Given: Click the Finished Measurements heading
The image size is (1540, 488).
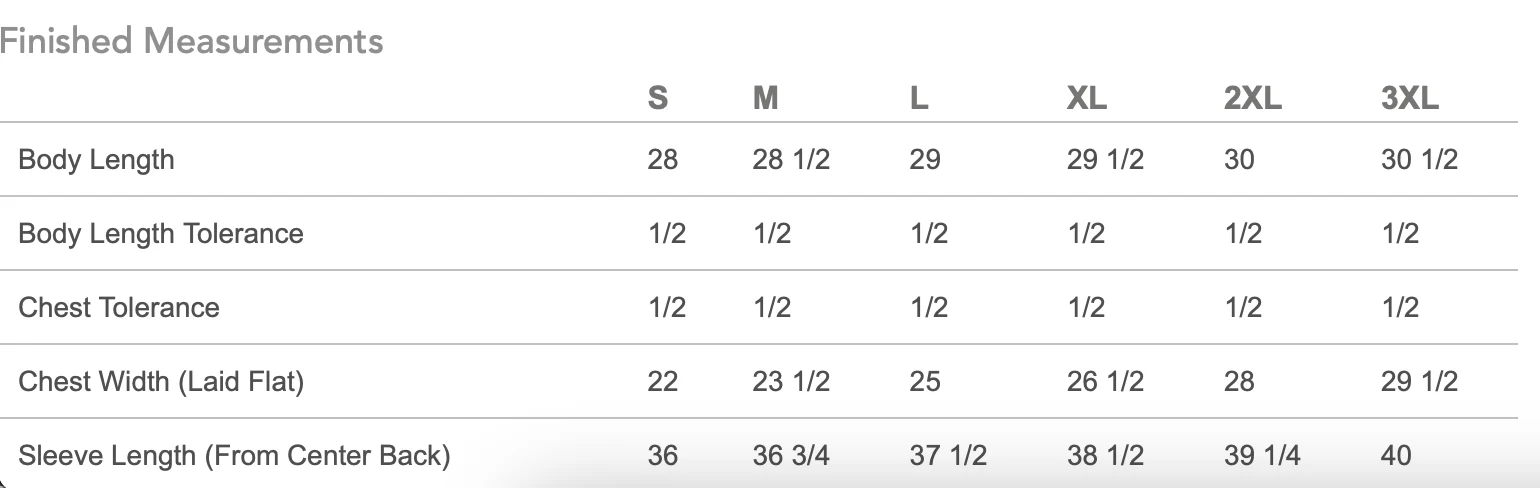Looking at the screenshot, I should [191, 41].
